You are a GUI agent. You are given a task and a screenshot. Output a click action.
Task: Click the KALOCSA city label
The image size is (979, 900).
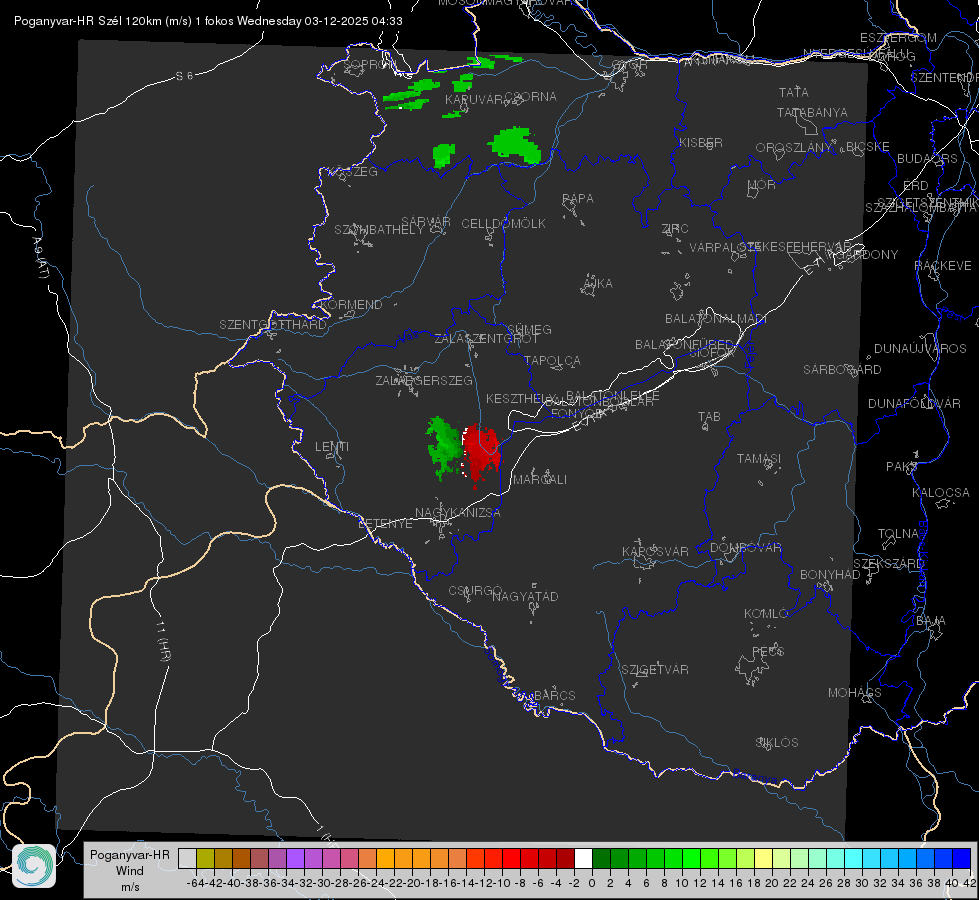pyautogui.click(x=941, y=493)
